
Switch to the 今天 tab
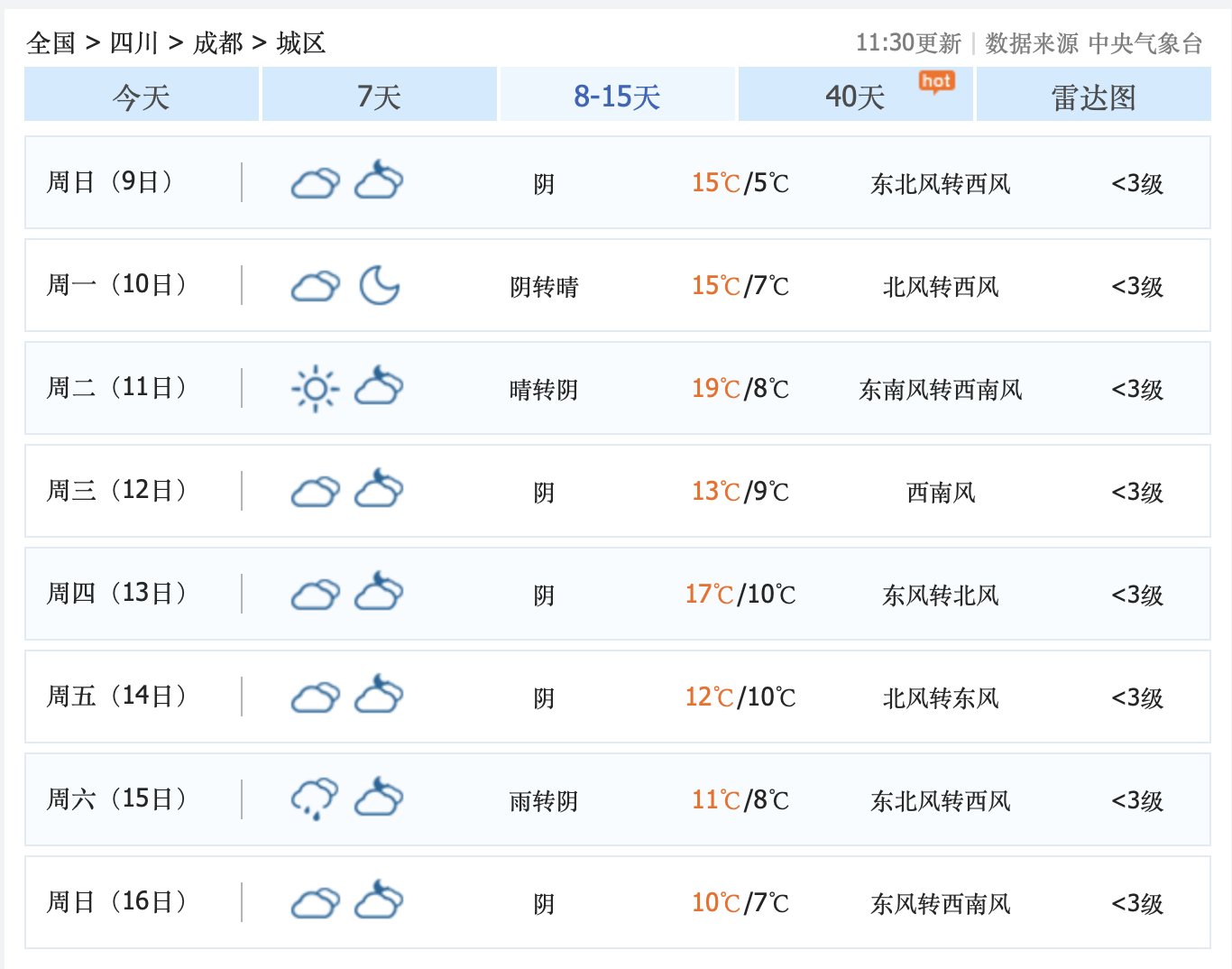coord(142,96)
